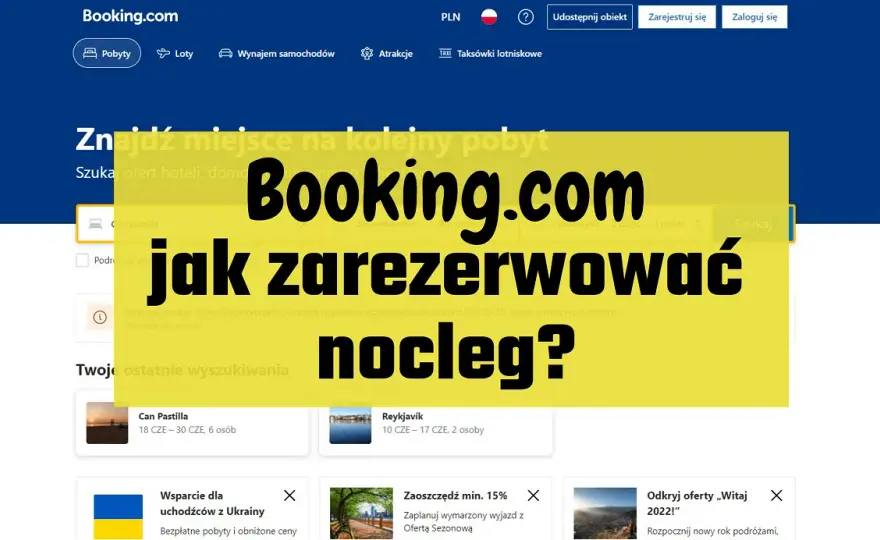
Task: Select the Pobyty tab
Action: (x=107, y=53)
